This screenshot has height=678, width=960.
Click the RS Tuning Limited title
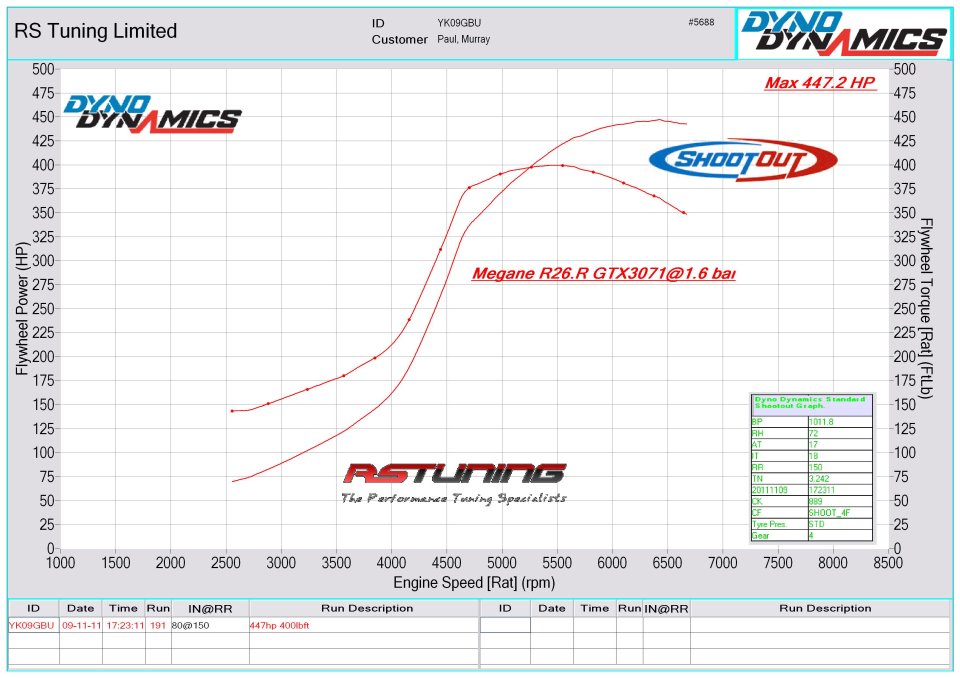95,31
